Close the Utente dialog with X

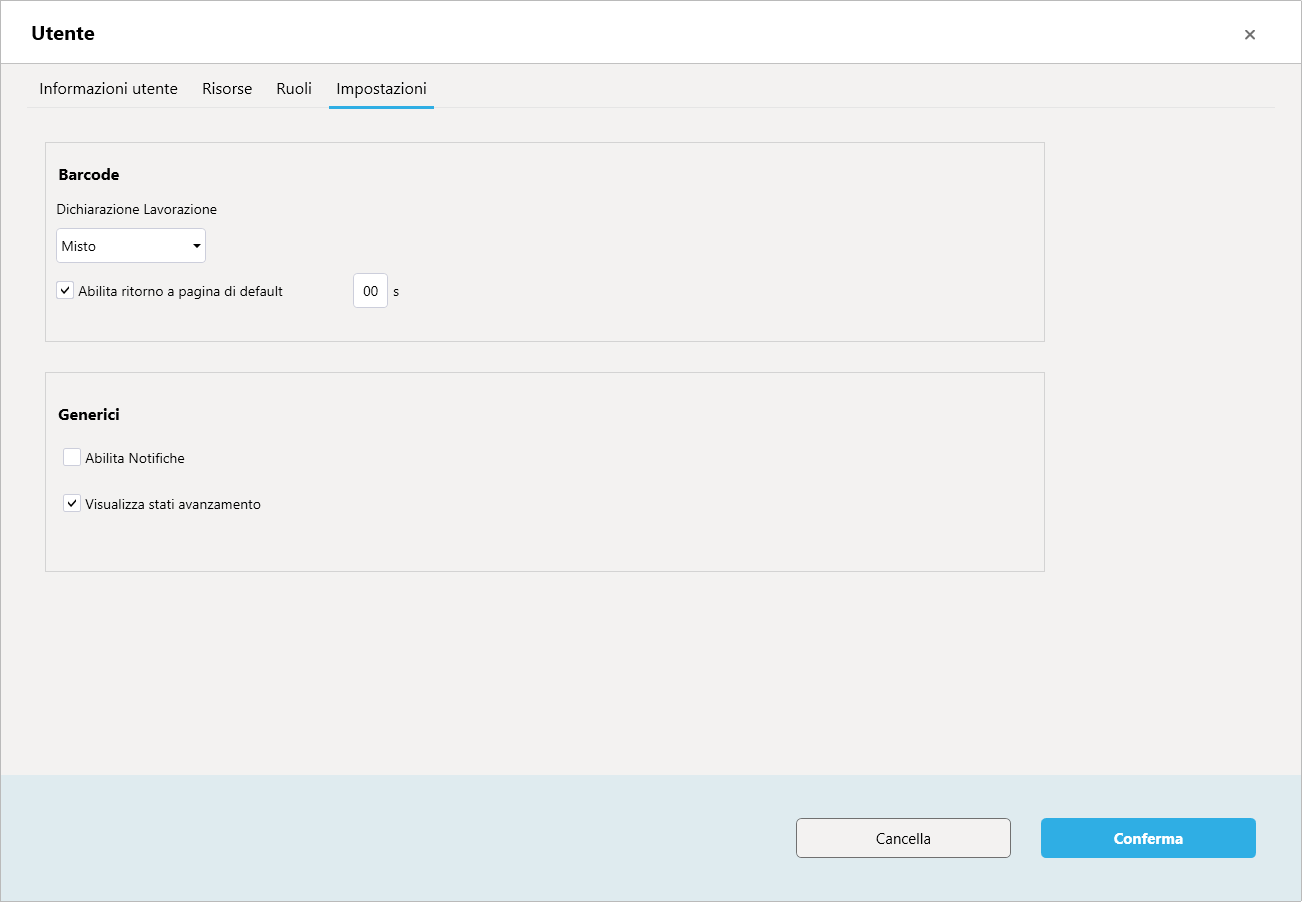1249,34
